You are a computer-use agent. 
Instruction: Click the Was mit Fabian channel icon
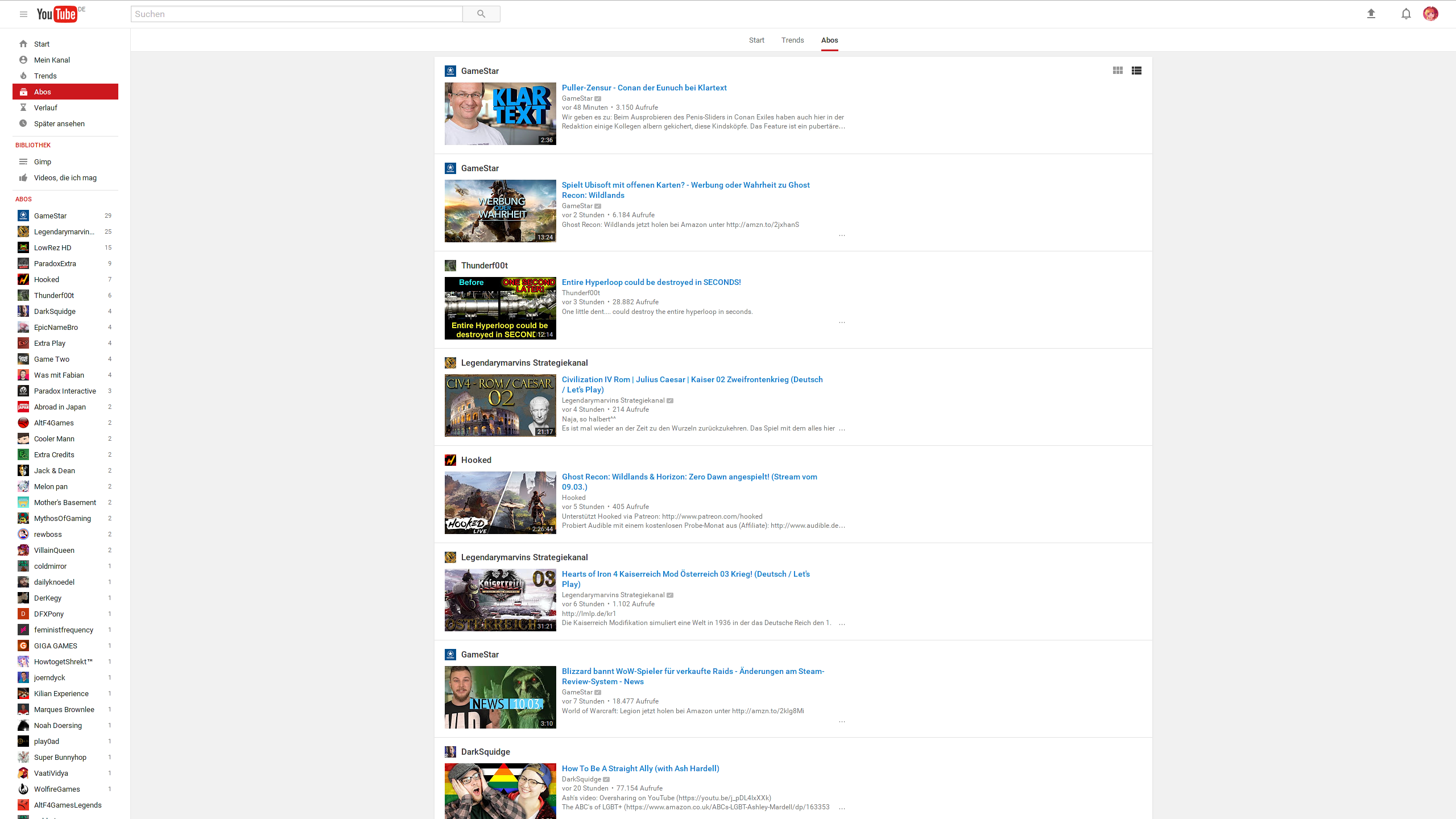click(23, 375)
